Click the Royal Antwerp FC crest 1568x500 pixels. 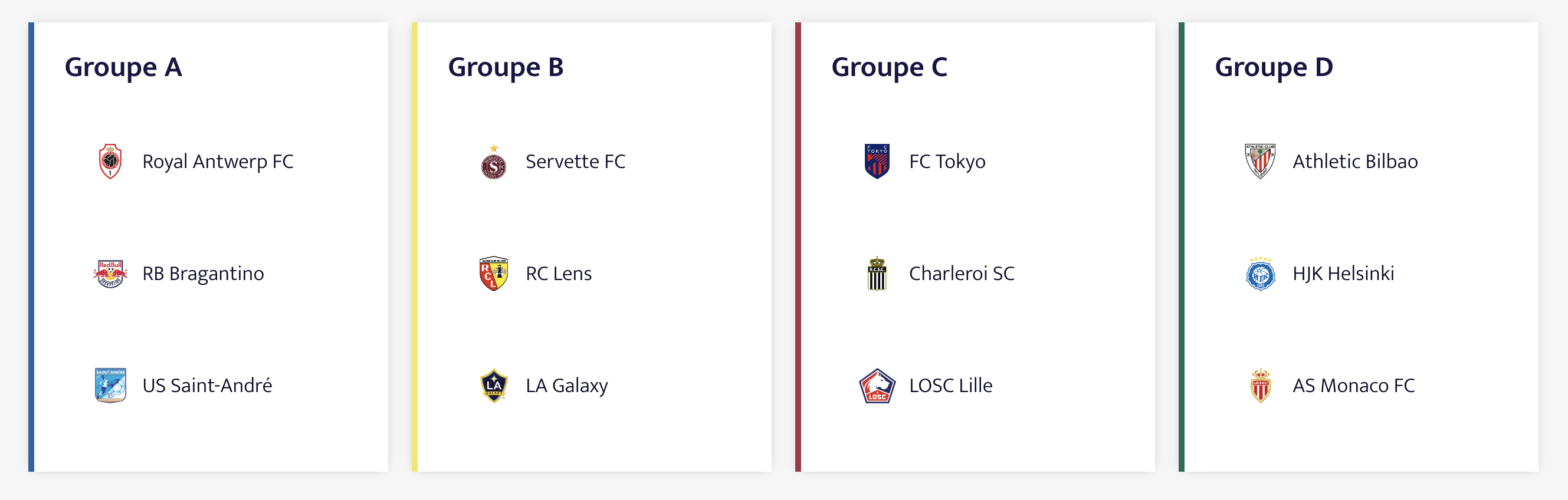[110, 161]
